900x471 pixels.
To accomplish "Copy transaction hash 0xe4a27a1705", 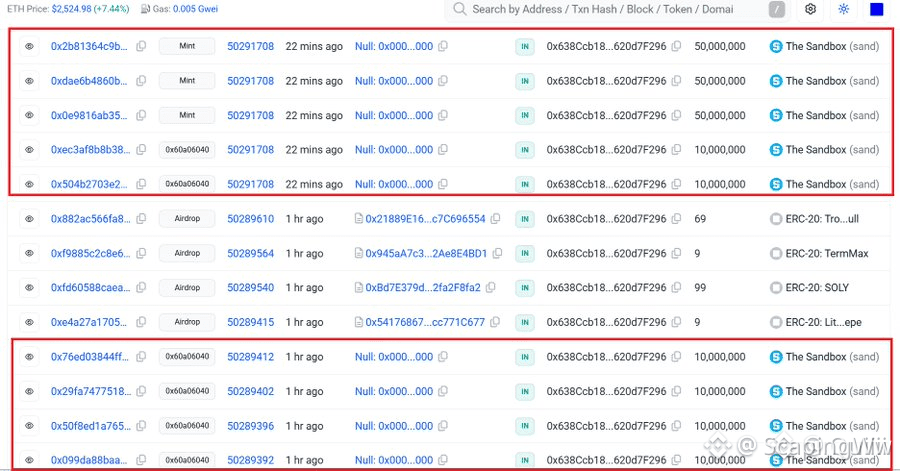I will click(x=141, y=322).
